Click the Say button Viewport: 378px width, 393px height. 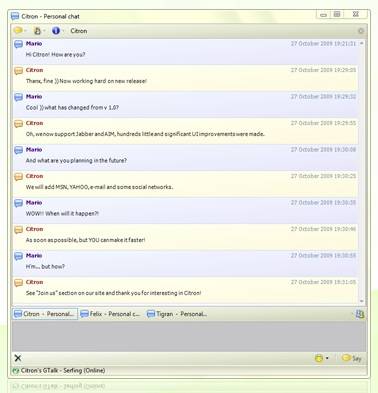click(x=352, y=358)
